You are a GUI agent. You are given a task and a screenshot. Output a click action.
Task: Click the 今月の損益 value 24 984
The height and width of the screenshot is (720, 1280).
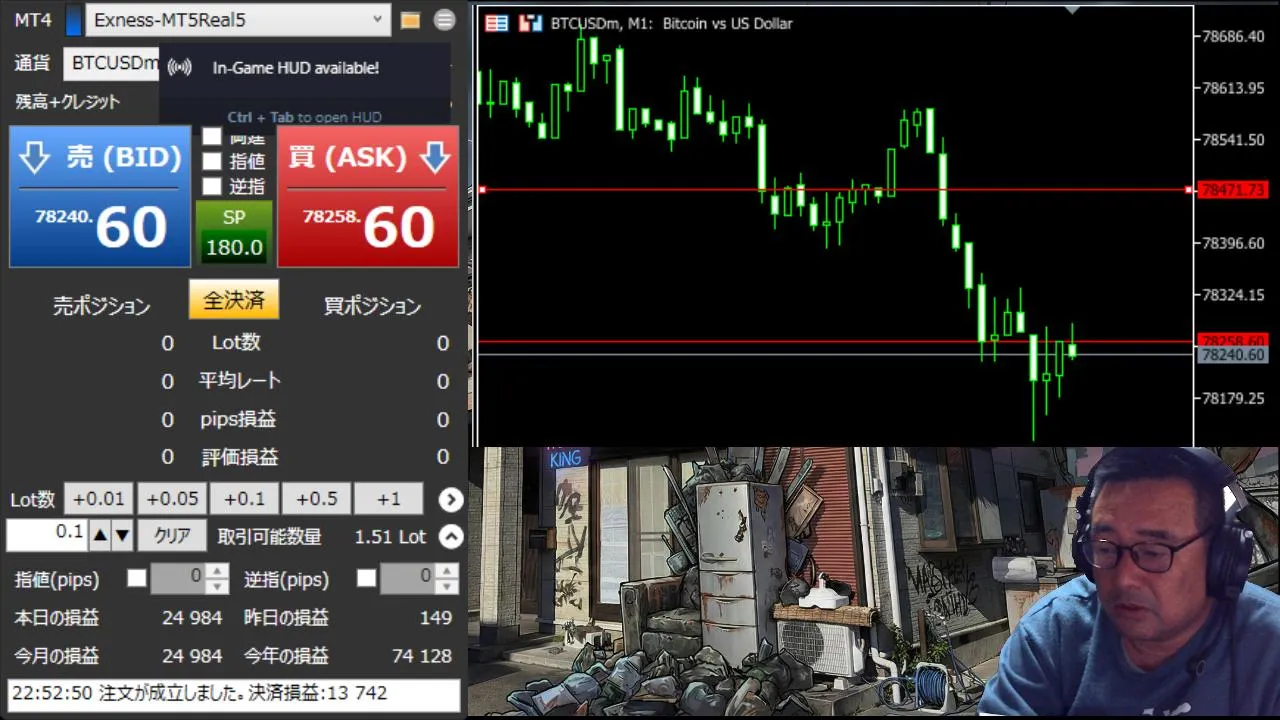click(x=192, y=657)
